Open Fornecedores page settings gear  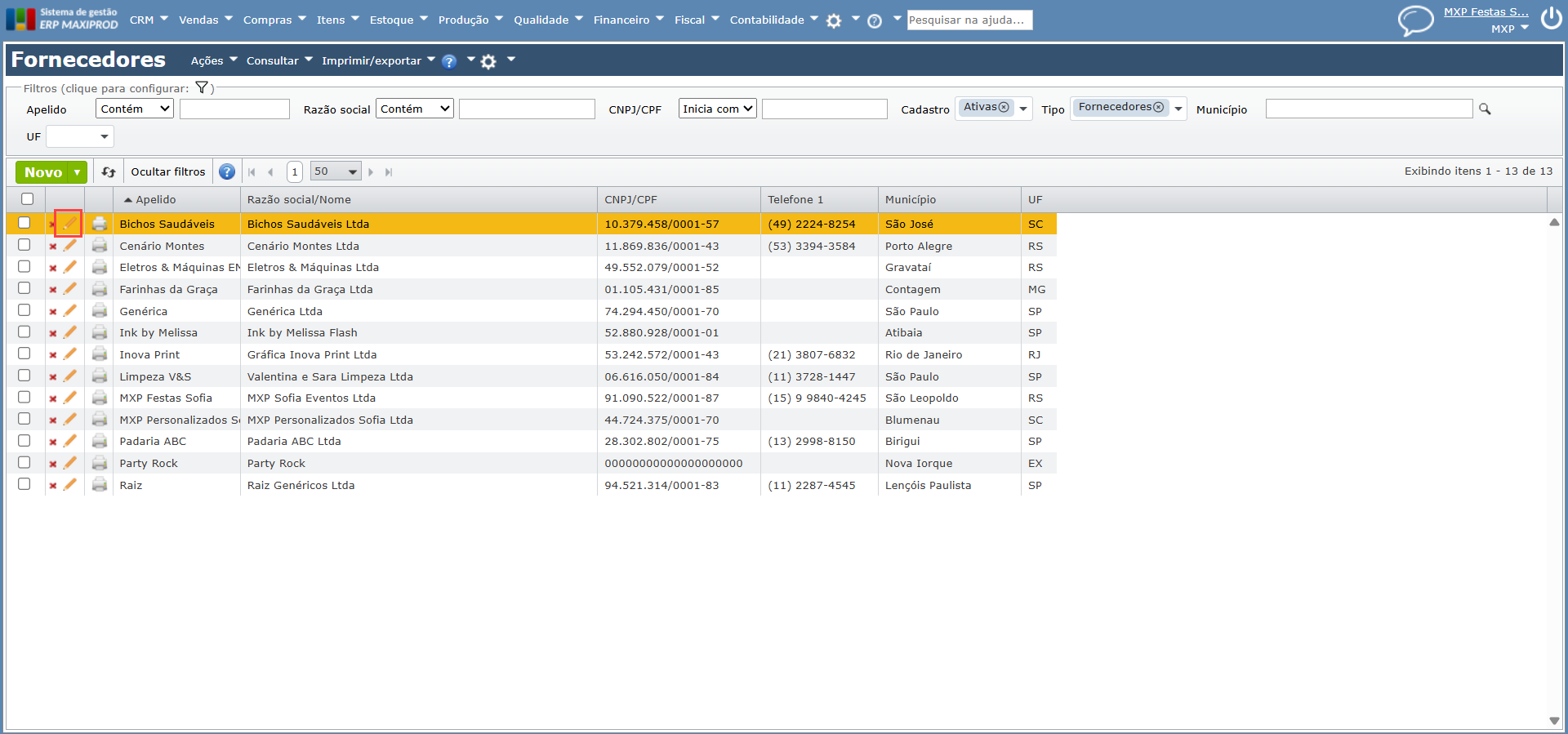point(488,61)
